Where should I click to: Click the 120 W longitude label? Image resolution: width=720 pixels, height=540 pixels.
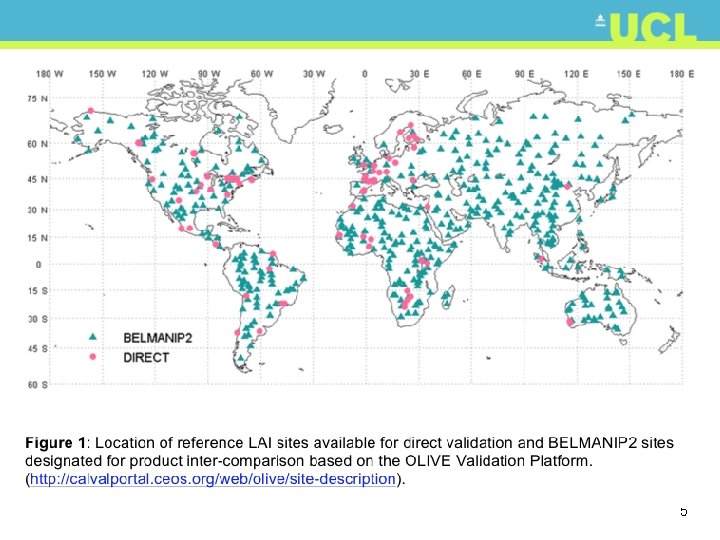point(155,74)
